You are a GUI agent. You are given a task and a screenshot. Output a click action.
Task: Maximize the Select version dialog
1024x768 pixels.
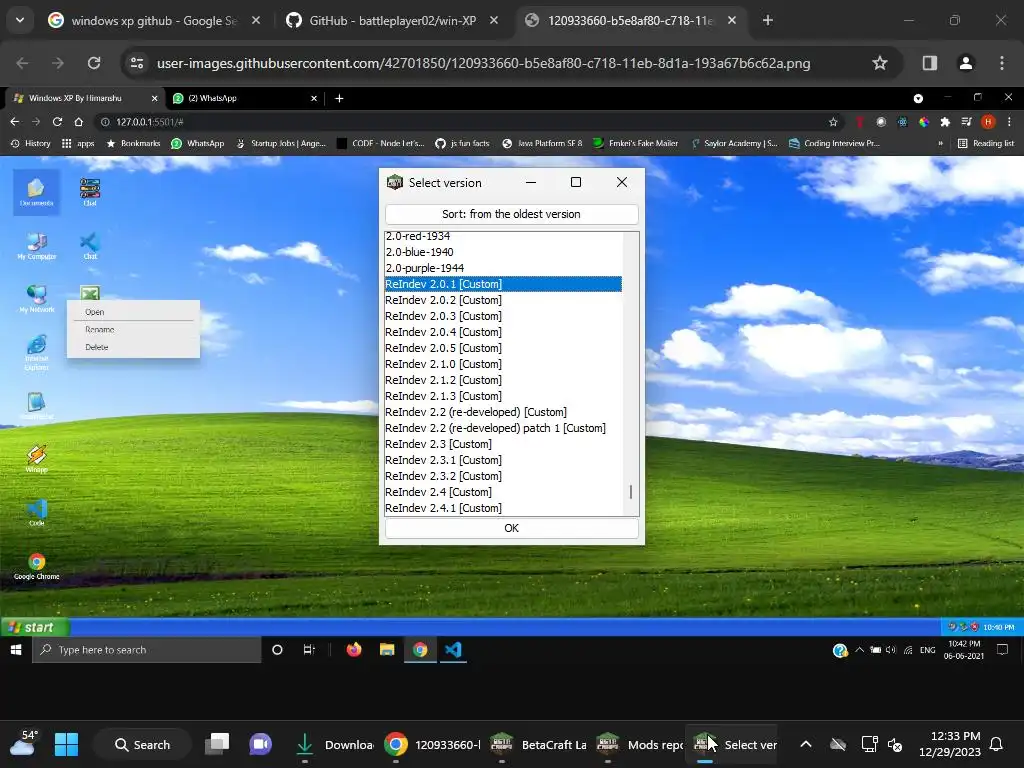(x=576, y=182)
